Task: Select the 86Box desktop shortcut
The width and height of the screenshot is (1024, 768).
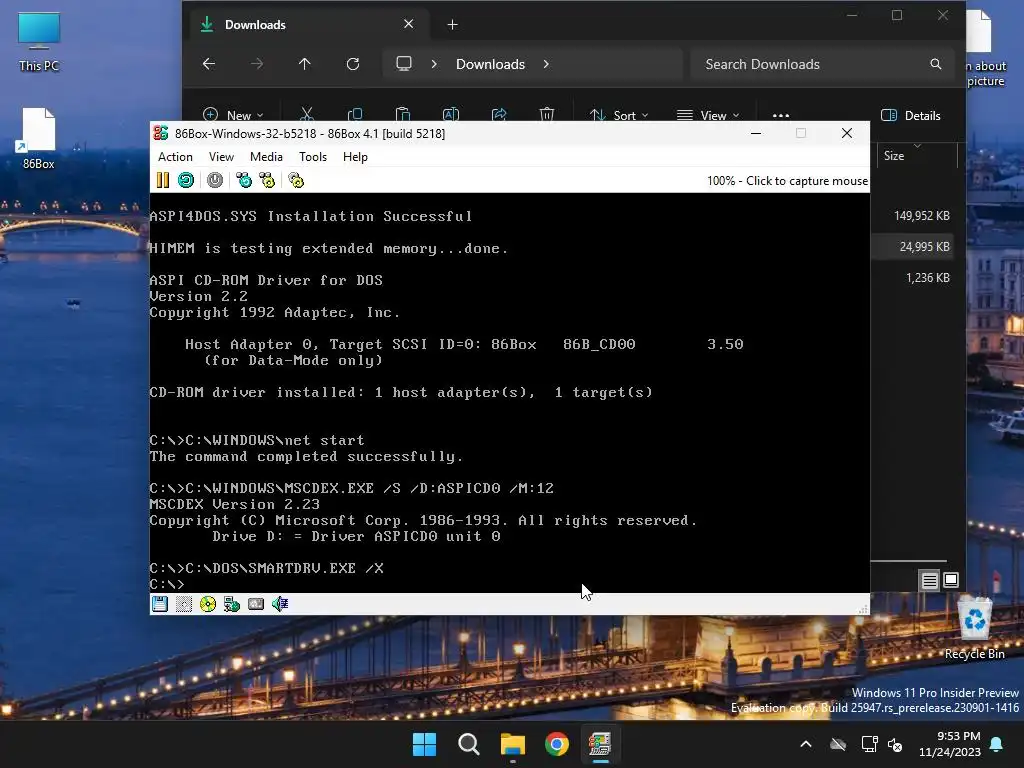Action: click(x=39, y=138)
